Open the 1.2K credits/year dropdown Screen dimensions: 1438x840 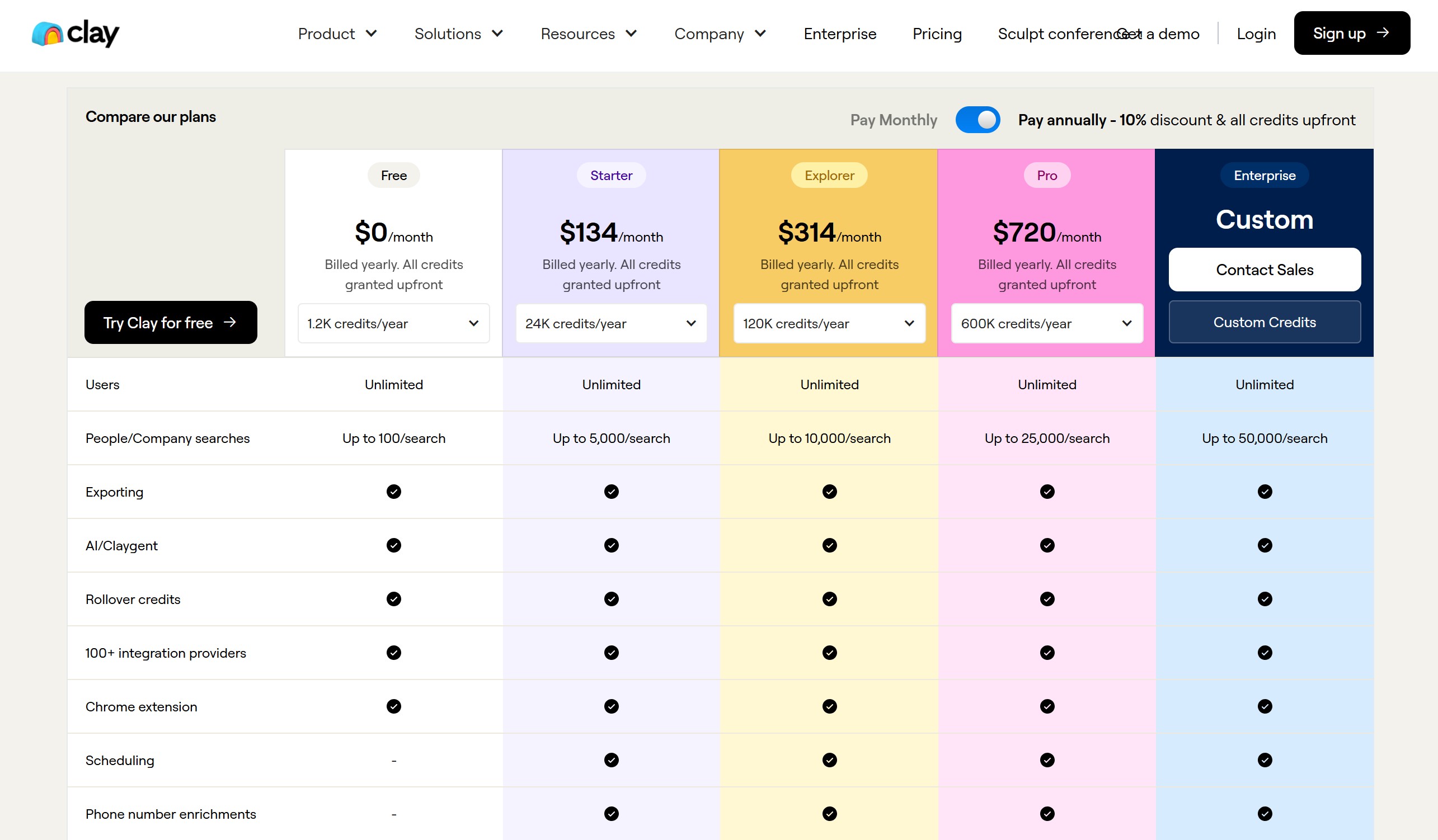[394, 323]
